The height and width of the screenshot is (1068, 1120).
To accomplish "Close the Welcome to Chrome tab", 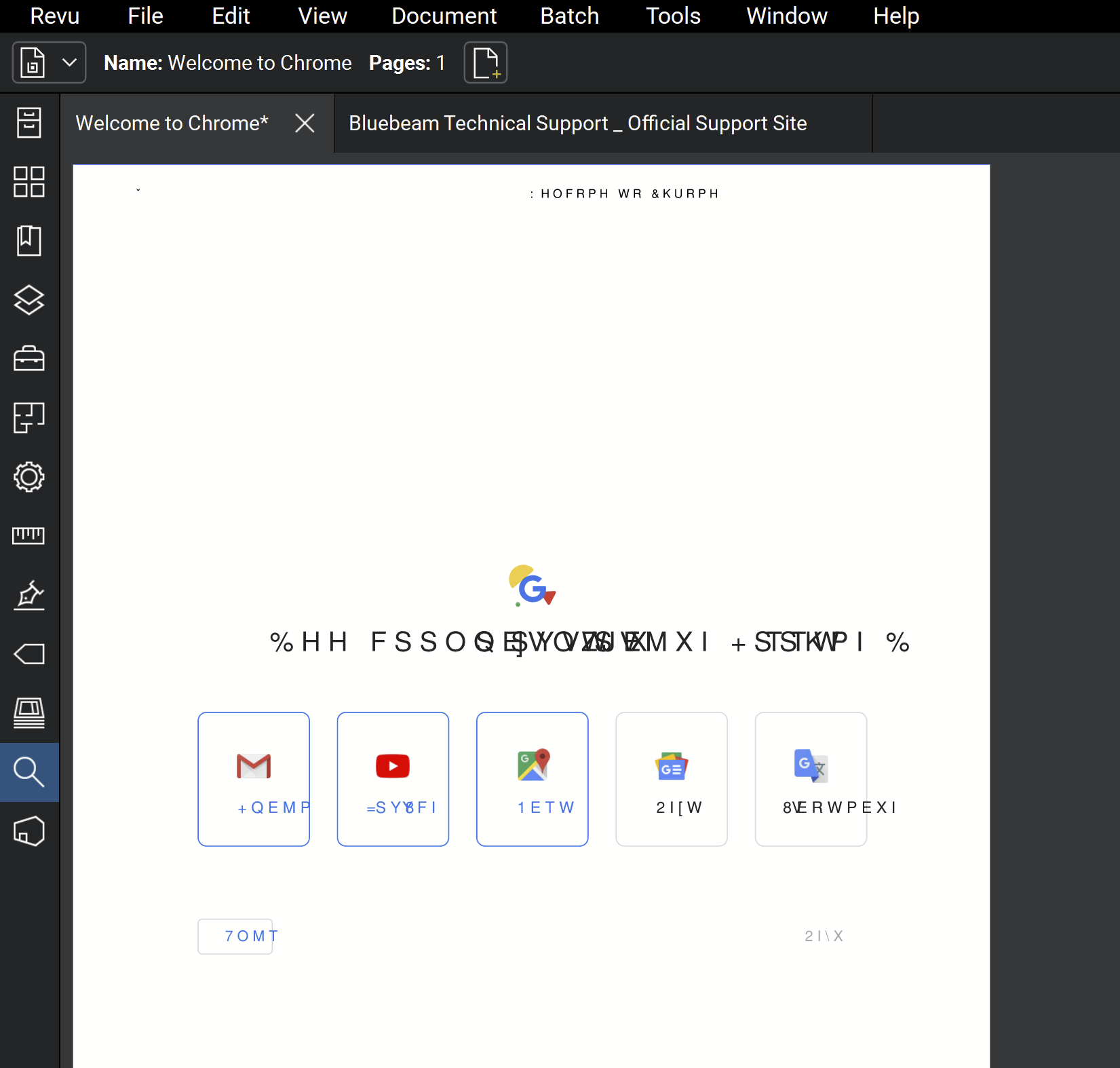I will [x=305, y=123].
